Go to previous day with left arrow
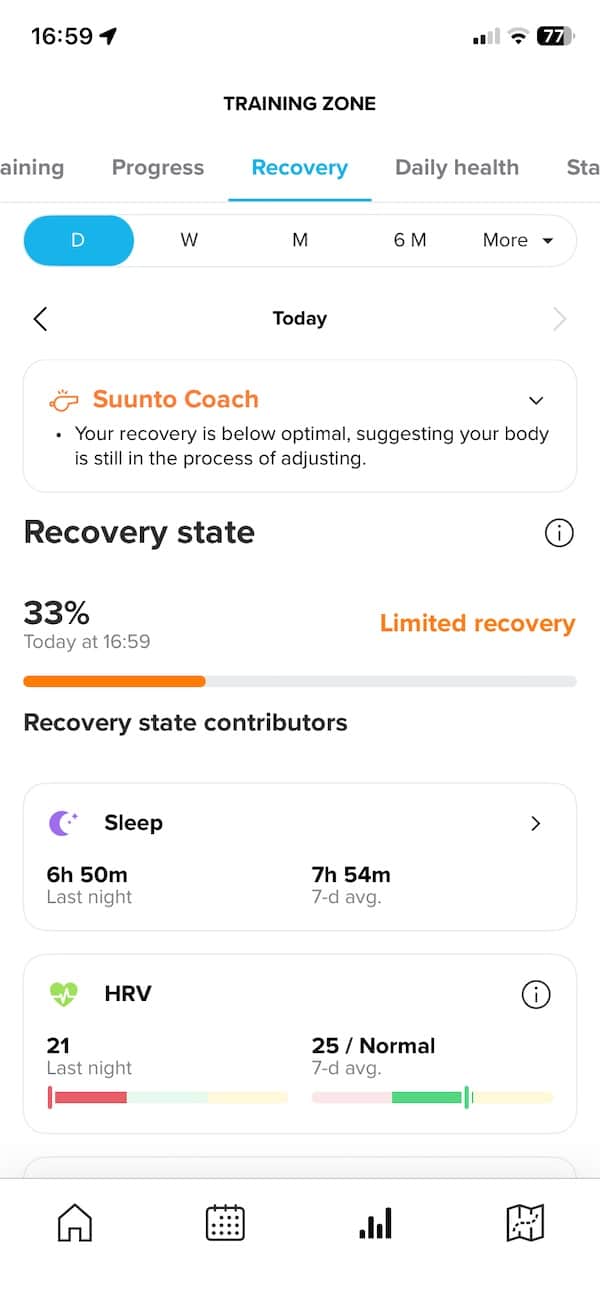The image size is (600, 1299). [x=40, y=319]
